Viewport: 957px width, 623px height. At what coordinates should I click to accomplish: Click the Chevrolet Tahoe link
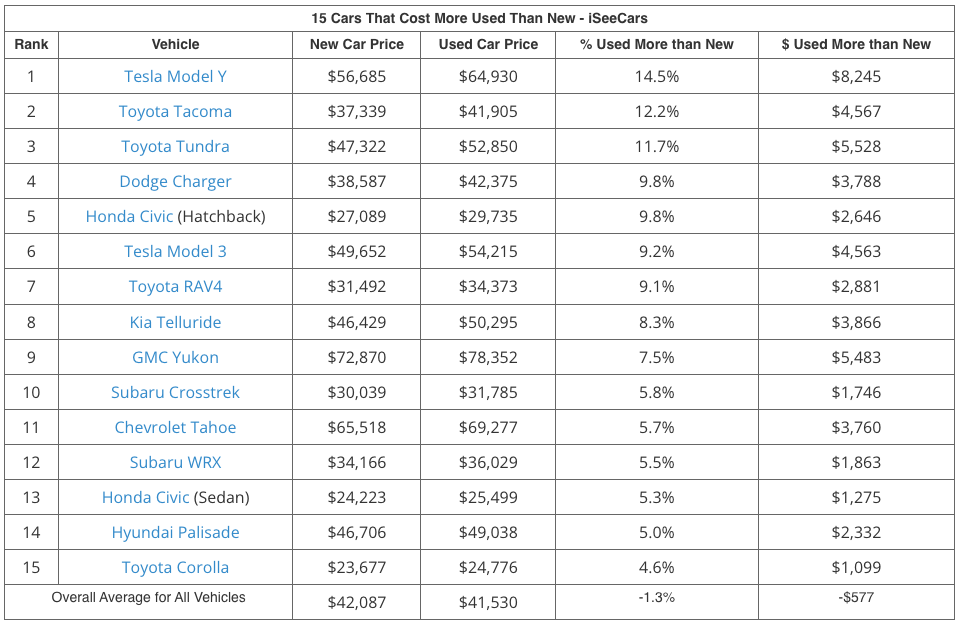[175, 427]
